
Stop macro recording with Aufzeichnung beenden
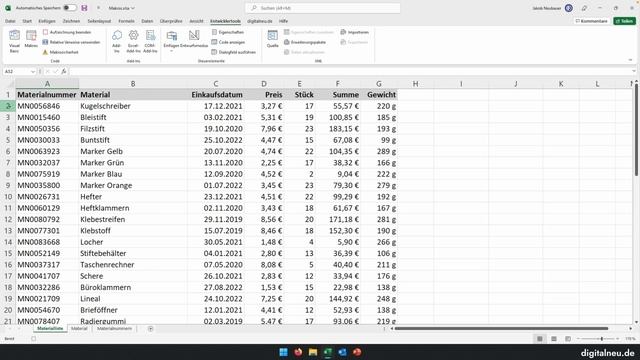(x=67, y=32)
